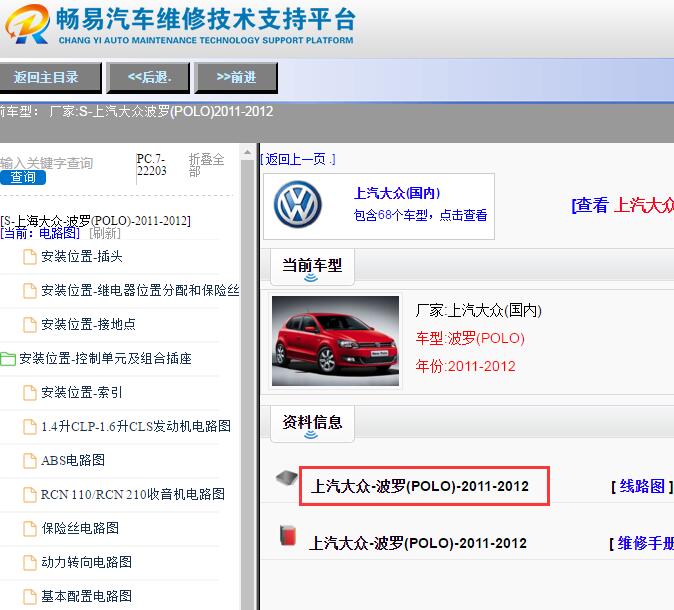Select the 当前车型 tab
Image resolution: width=674 pixels, height=610 pixels.
point(312,267)
